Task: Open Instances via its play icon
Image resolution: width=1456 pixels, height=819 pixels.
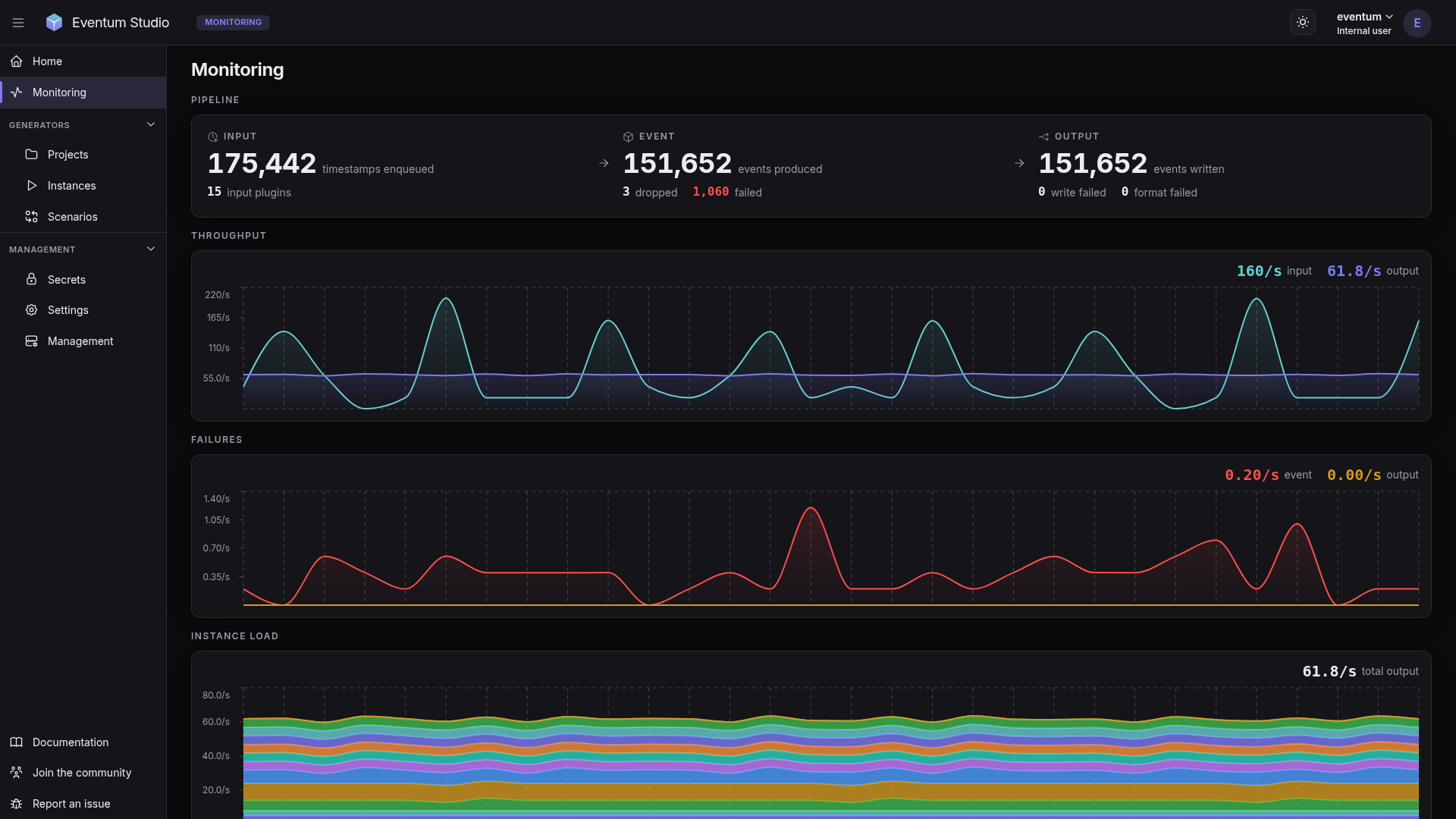Action: (x=31, y=186)
